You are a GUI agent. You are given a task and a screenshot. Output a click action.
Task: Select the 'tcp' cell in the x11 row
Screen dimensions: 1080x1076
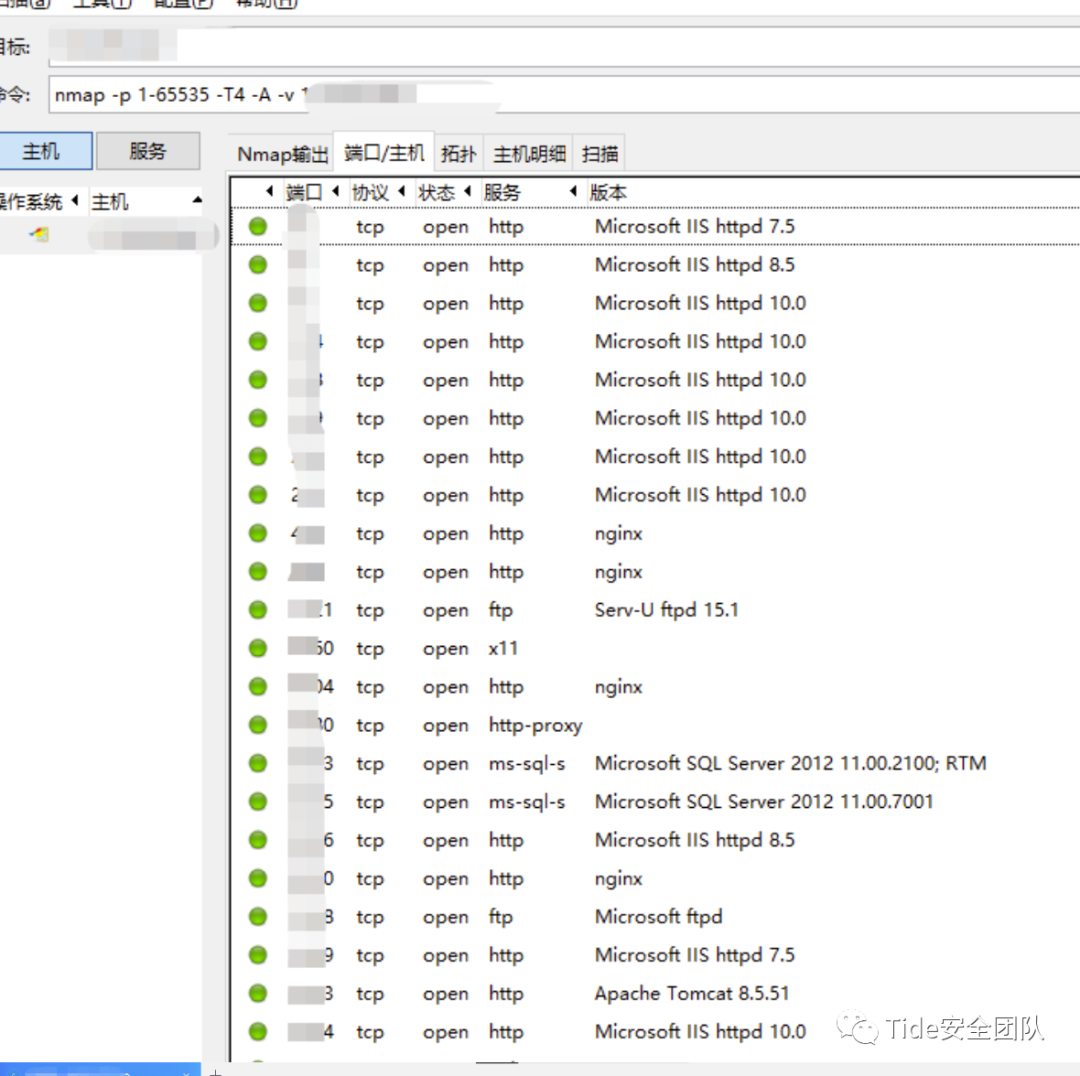coord(370,649)
